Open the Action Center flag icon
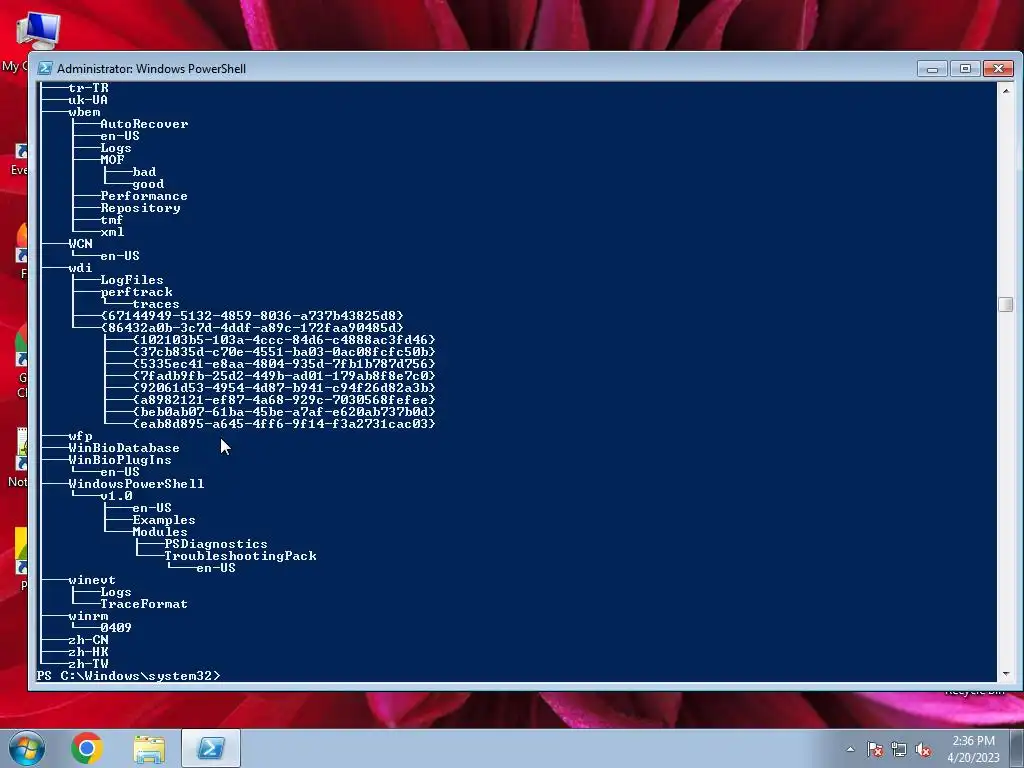This screenshot has width=1024, height=768. point(874,749)
